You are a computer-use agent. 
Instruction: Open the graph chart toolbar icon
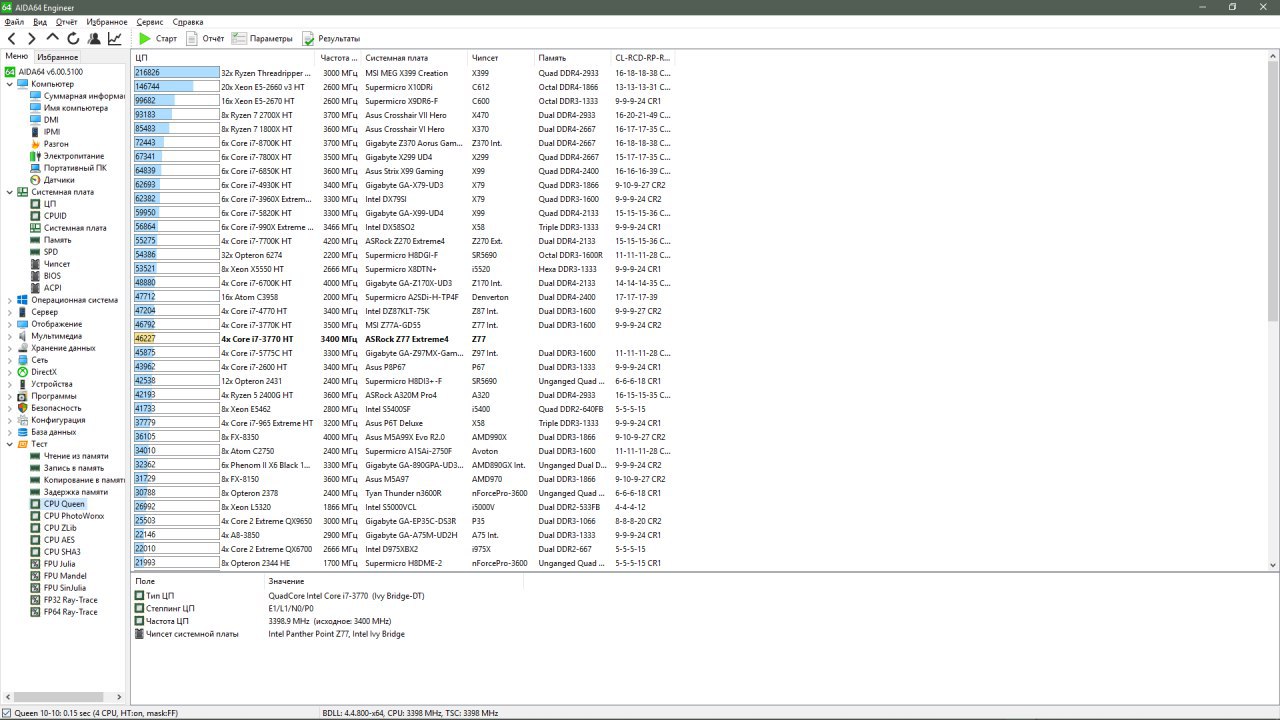[115, 38]
